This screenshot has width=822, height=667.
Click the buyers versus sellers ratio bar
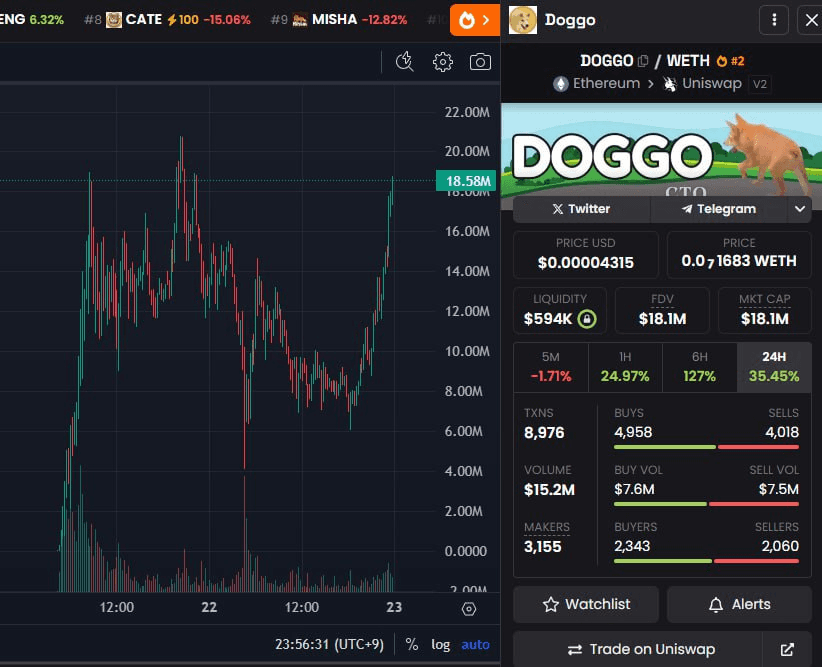pos(706,561)
